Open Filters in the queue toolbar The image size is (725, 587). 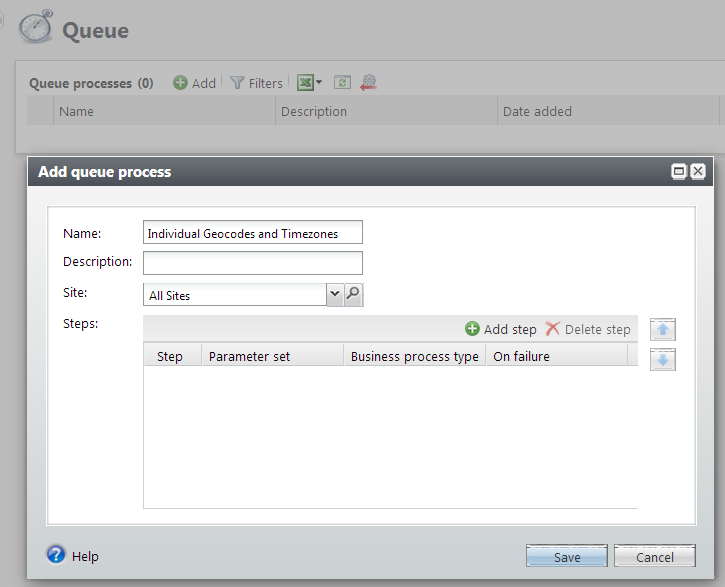pos(257,83)
